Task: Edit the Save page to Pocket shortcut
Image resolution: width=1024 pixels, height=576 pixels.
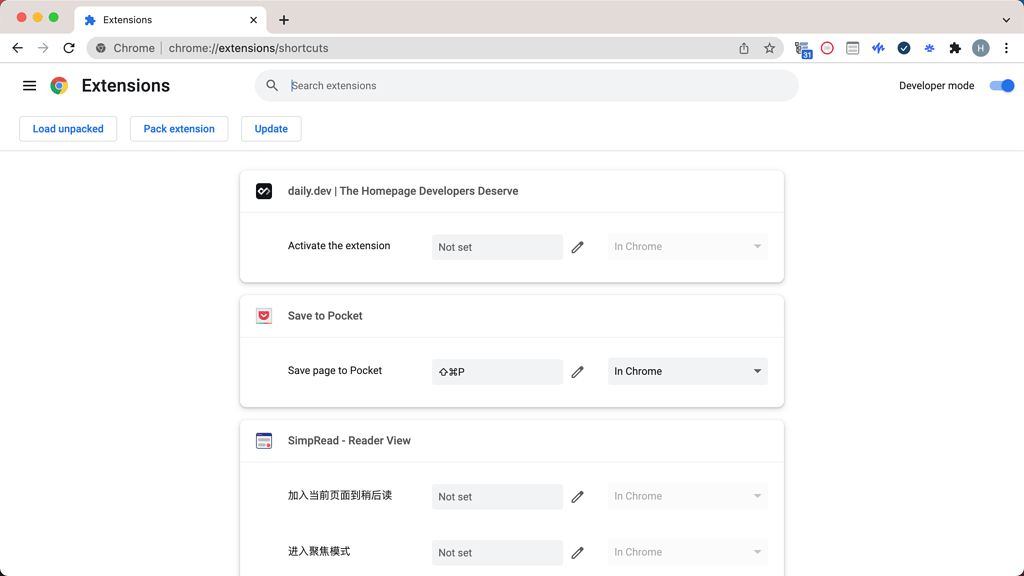Action: pos(577,371)
